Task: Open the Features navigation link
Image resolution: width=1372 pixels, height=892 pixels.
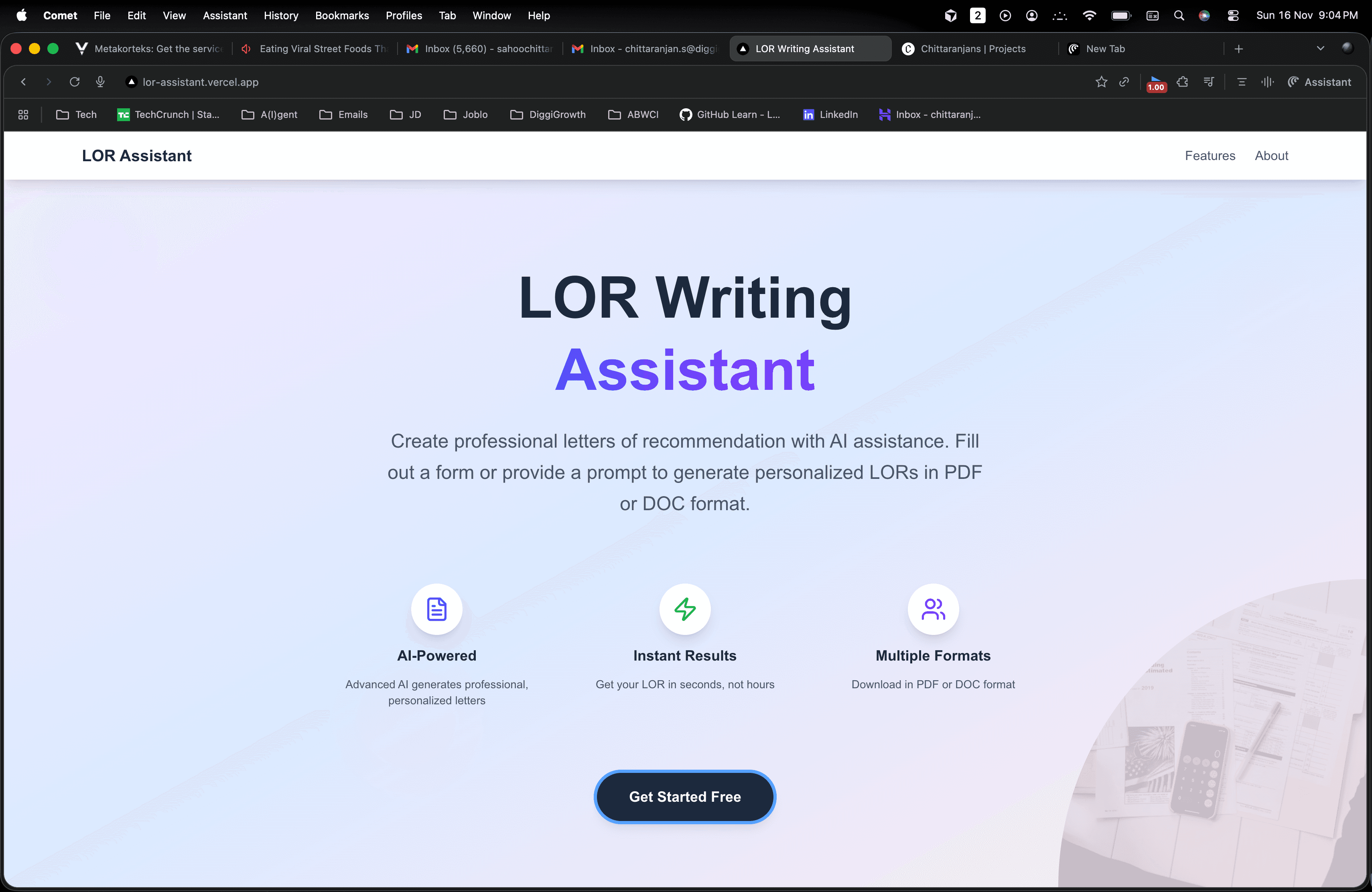Action: [1210, 156]
